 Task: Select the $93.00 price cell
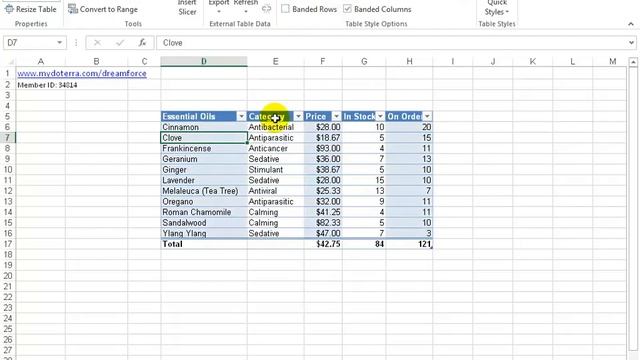pos(323,149)
